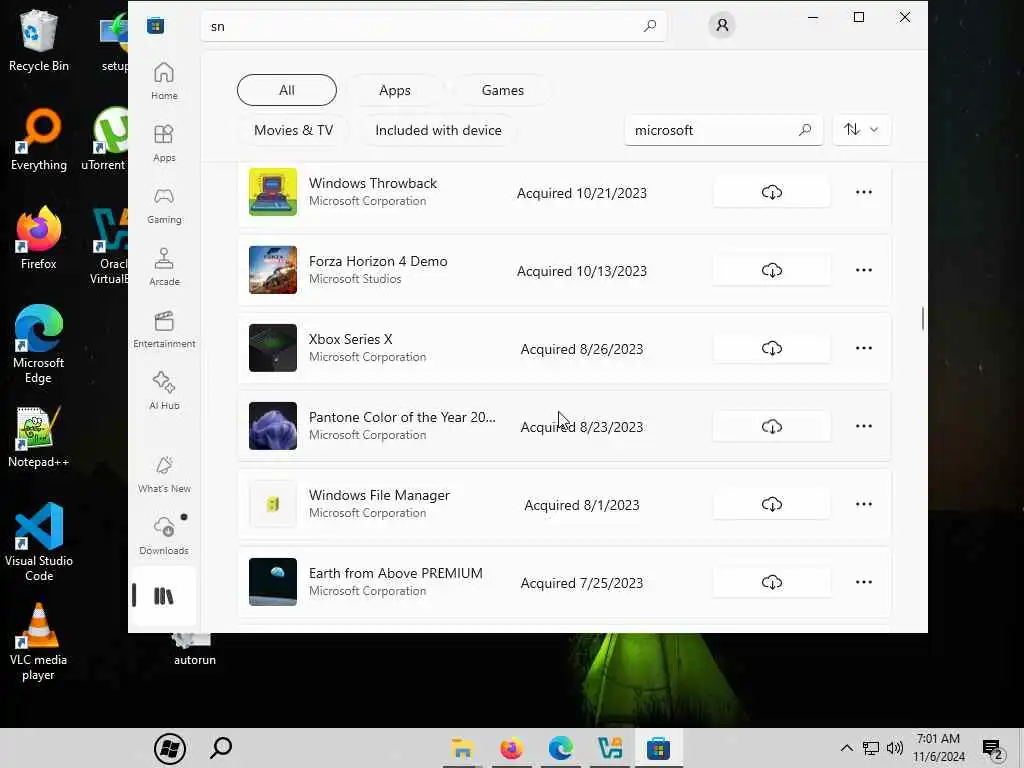Download Windows File Manager via cloud icon
This screenshot has height=768, width=1024.
[x=771, y=504]
